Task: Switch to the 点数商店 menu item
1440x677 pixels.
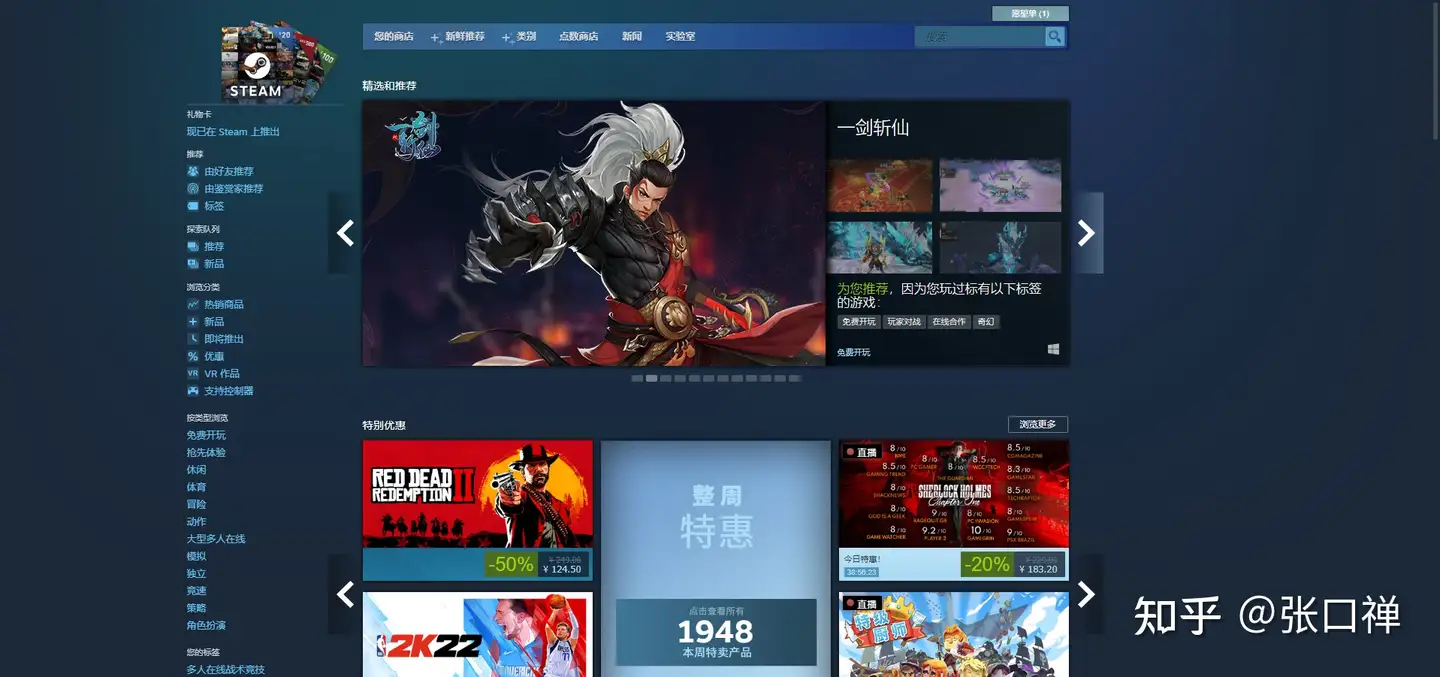Action: (x=579, y=36)
